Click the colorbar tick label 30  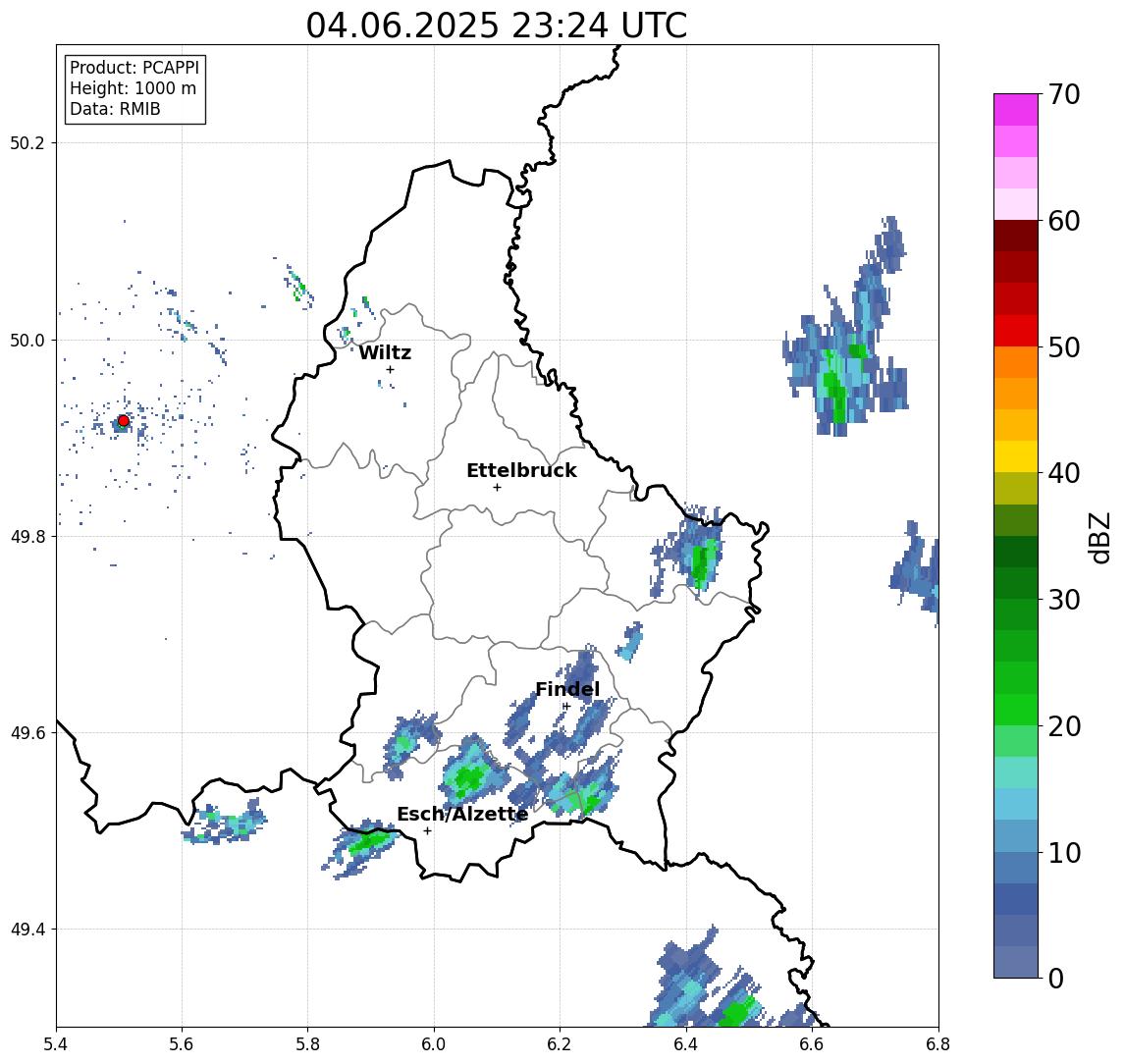click(1064, 600)
